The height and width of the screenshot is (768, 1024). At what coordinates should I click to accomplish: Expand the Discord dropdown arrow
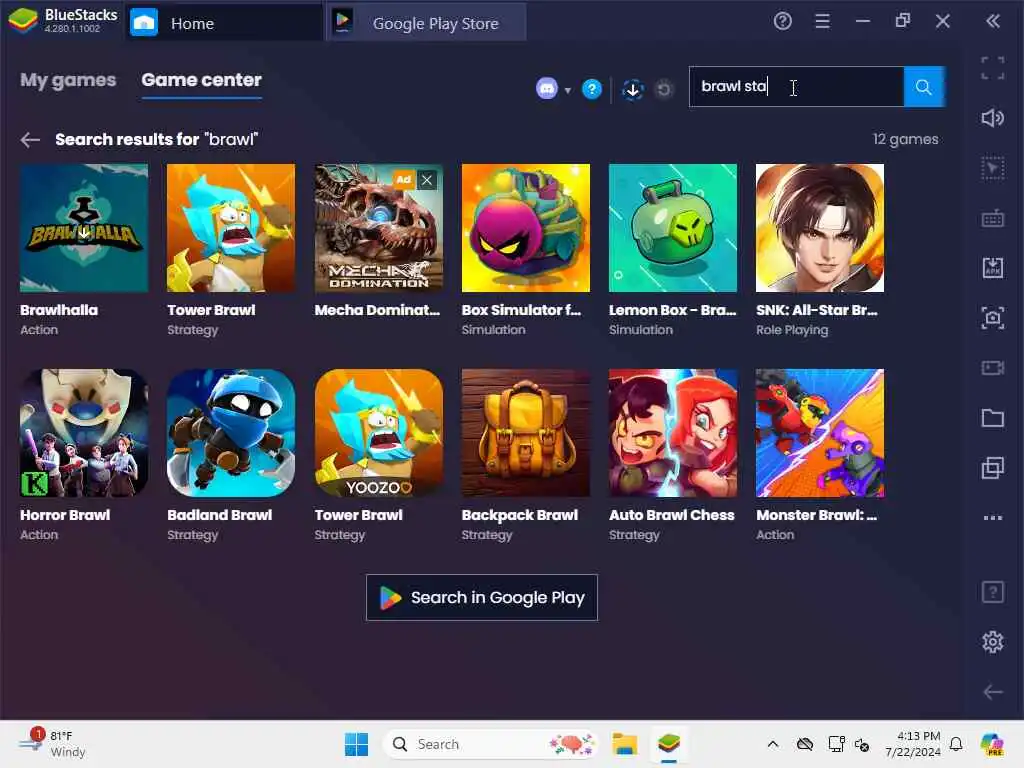568,90
